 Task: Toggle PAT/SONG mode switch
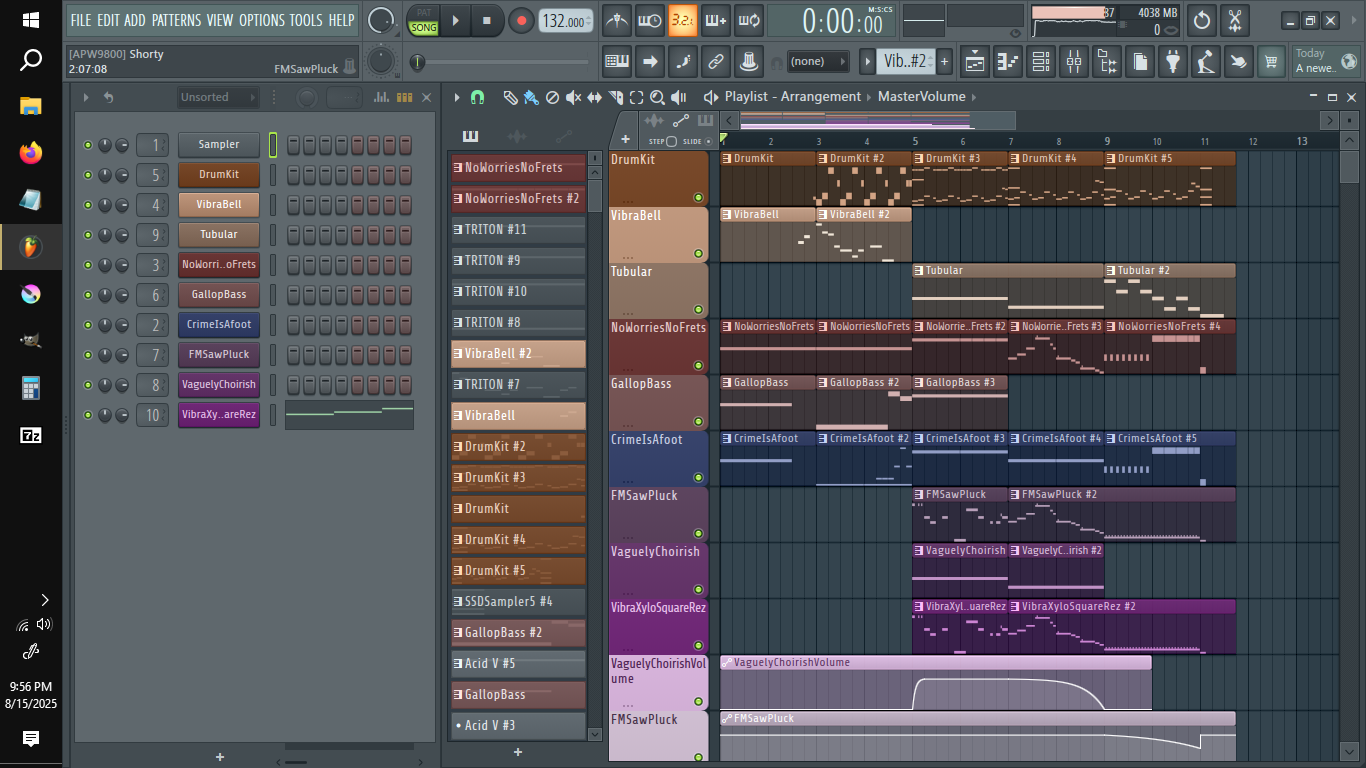pos(424,21)
